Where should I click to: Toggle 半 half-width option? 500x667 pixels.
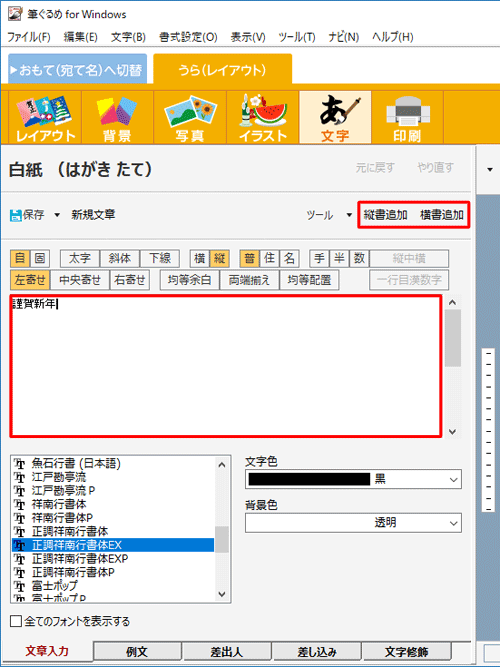(x=339, y=258)
